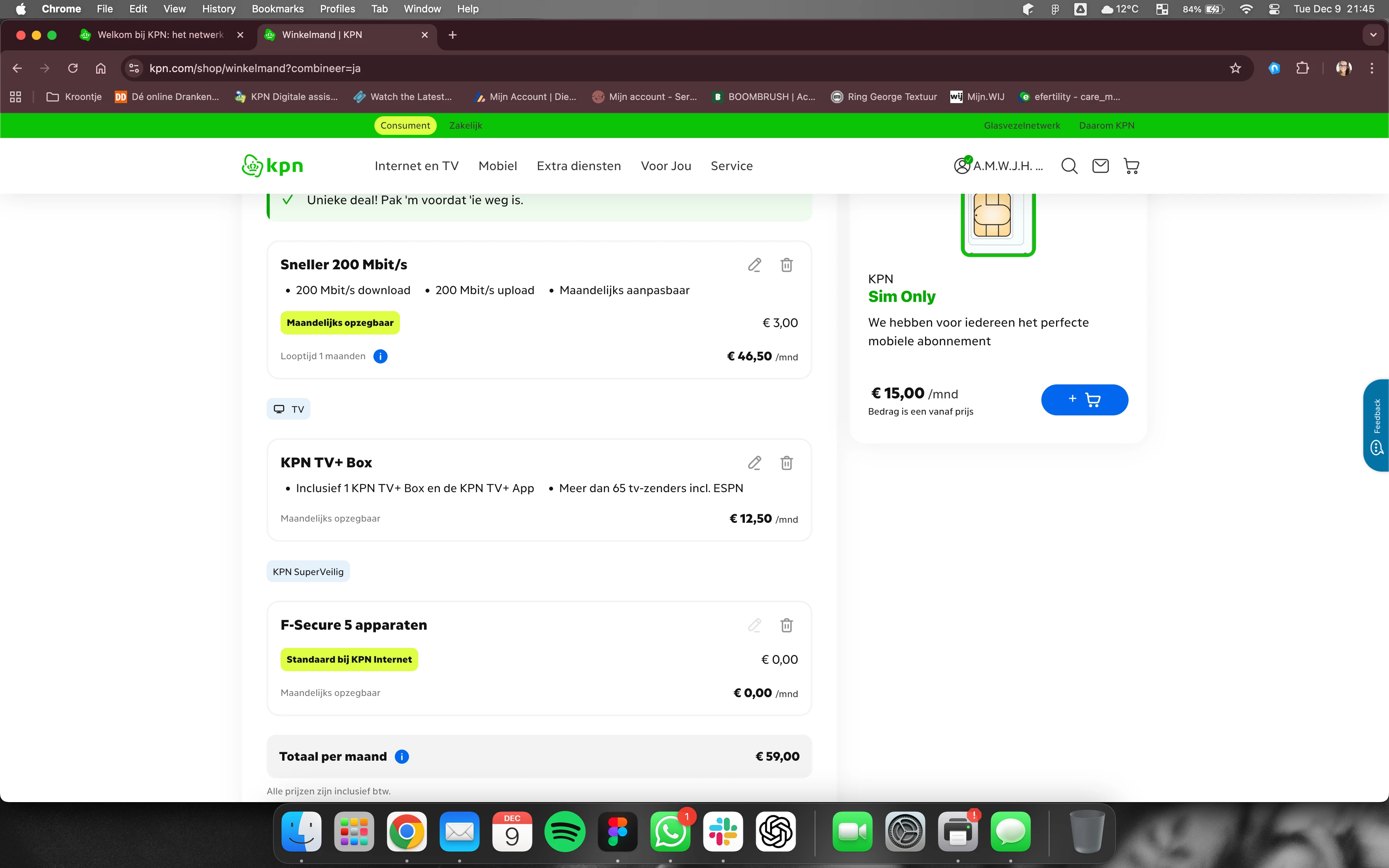The height and width of the screenshot is (868, 1389).
Task: Delete F-Secure 5 apparaten item
Action: [x=786, y=625]
